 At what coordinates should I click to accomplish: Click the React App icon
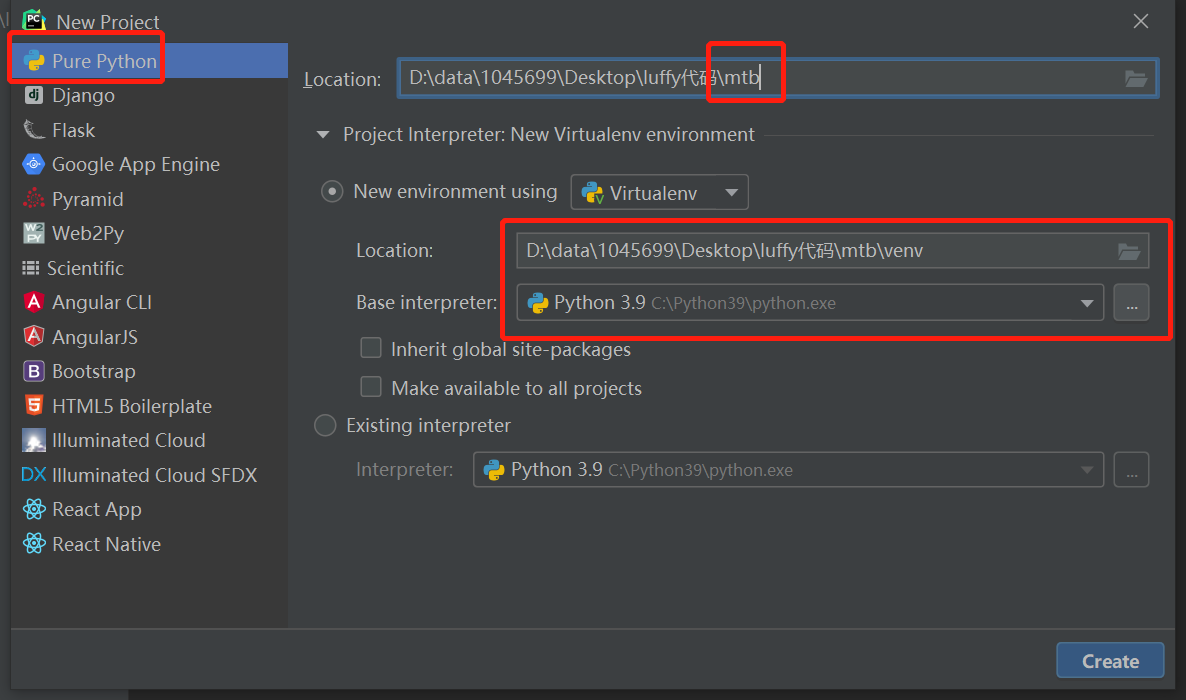click(34, 510)
